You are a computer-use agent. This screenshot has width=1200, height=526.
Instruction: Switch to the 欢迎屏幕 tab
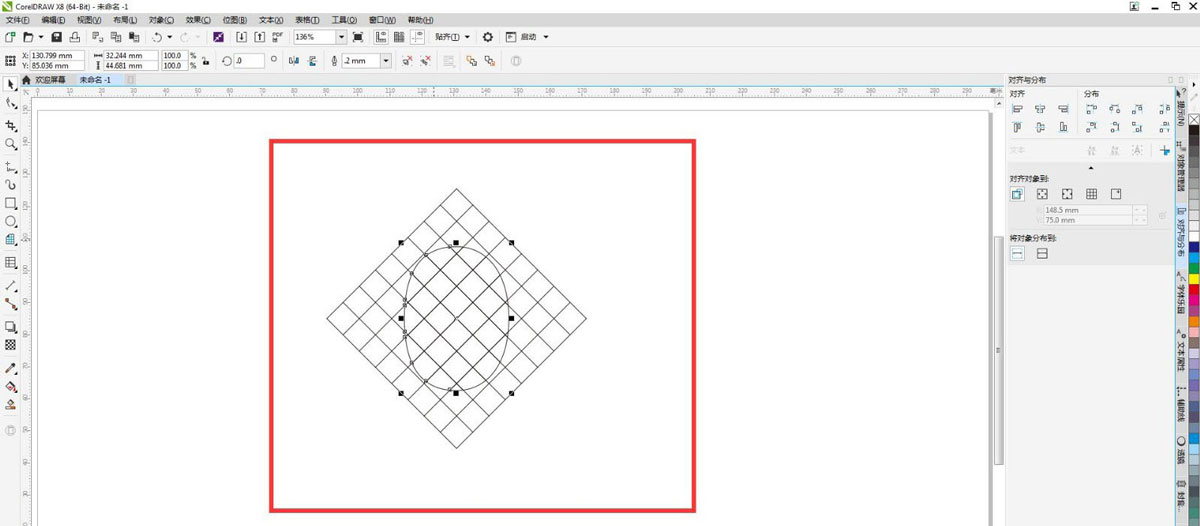[x=48, y=80]
